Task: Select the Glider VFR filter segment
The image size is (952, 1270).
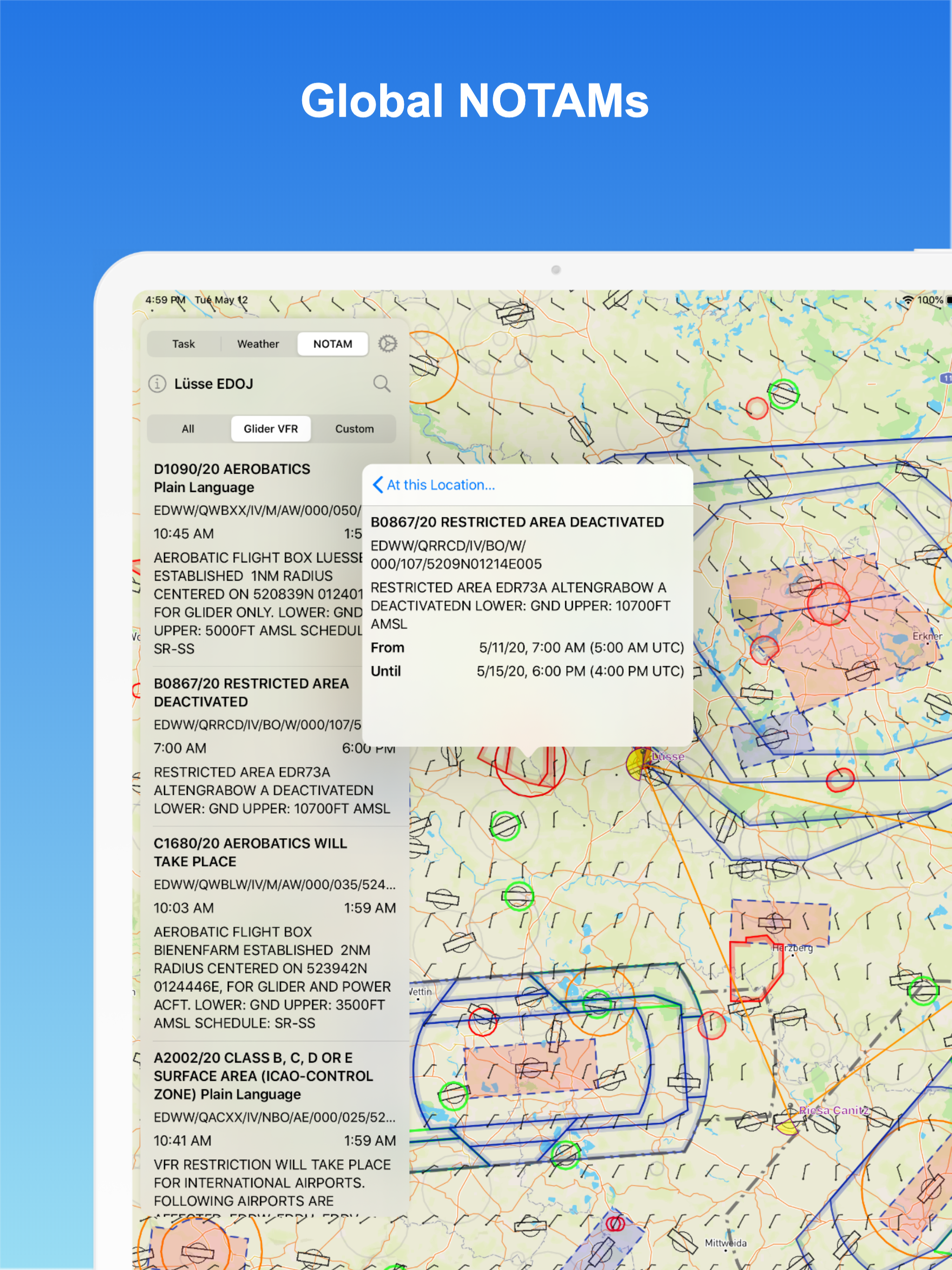Action: point(271,429)
